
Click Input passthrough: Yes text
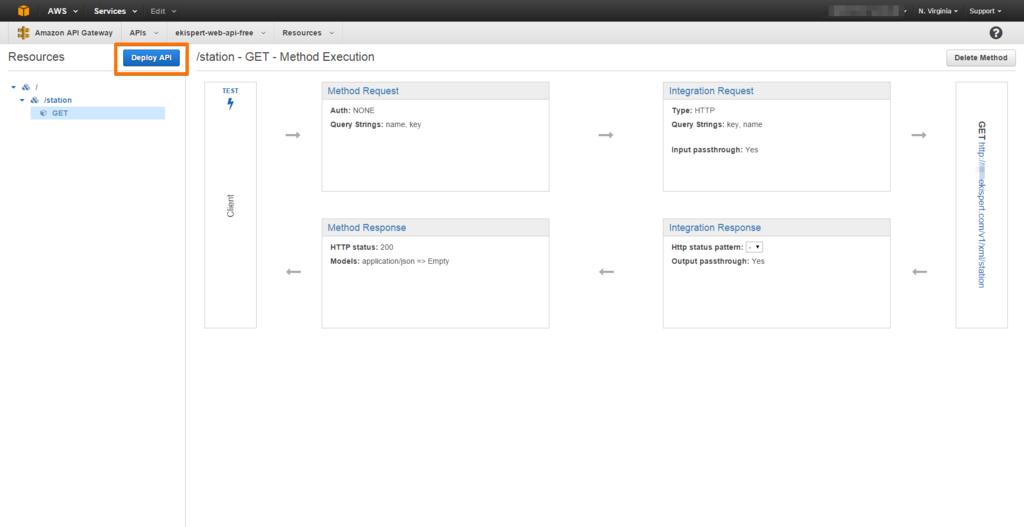[714, 150]
